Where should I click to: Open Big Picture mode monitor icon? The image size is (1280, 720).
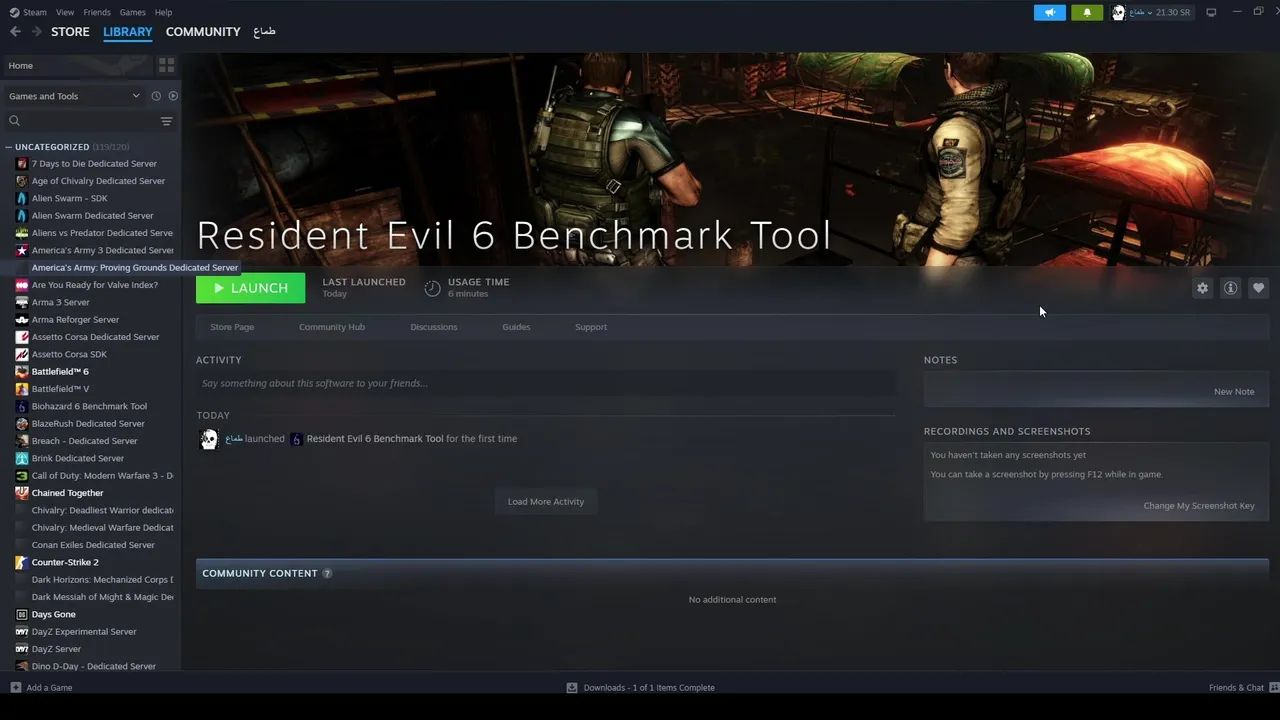(x=1211, y=12)
